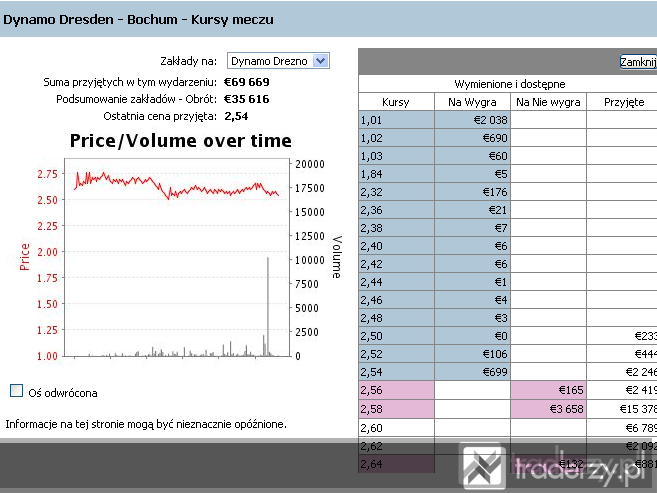657x493 pixels.
Task: Click the 'Zamknij' close button
Action: [x=638, y=62]
